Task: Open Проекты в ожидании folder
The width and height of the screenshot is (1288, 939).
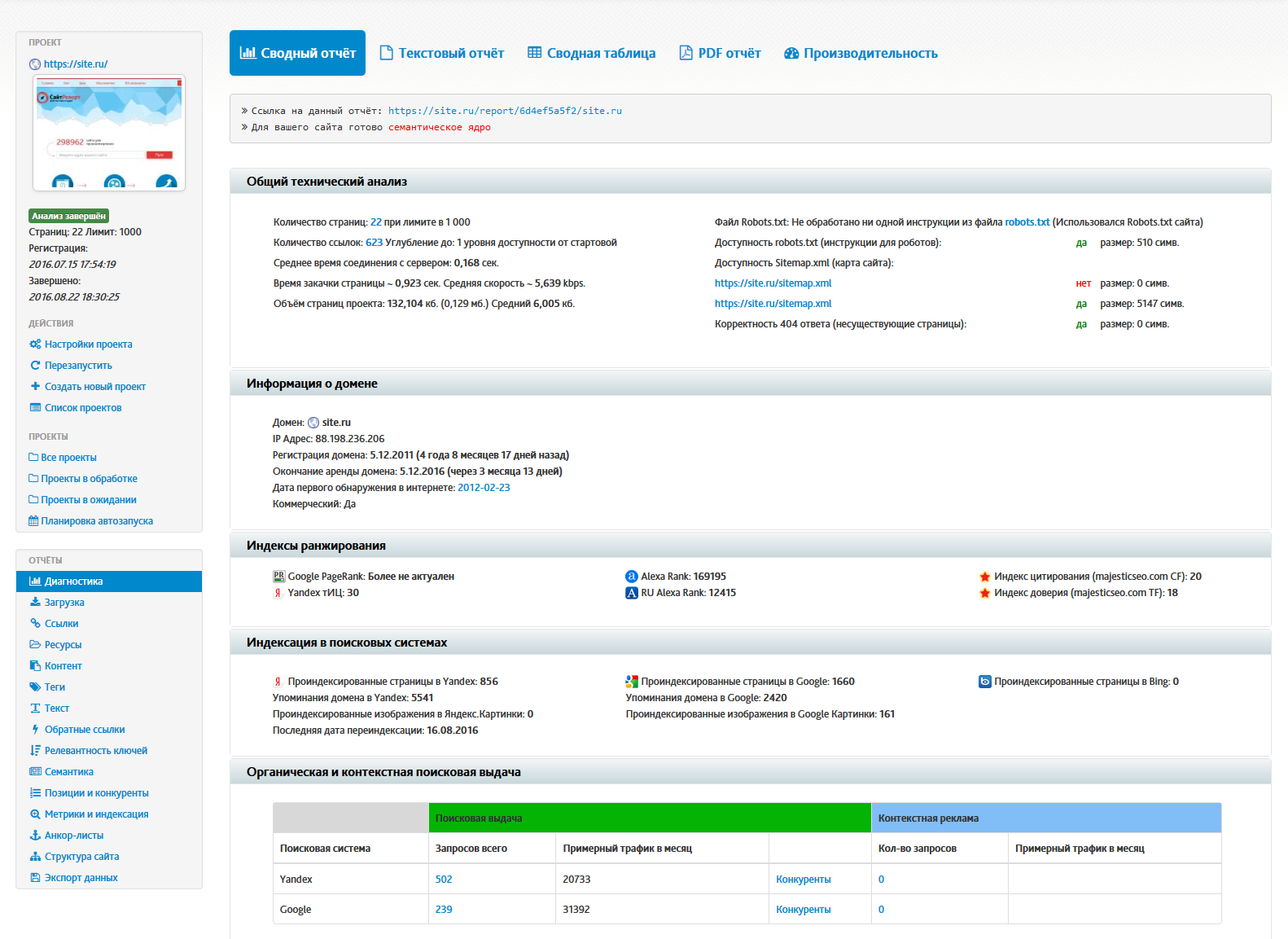Action: 88,500
